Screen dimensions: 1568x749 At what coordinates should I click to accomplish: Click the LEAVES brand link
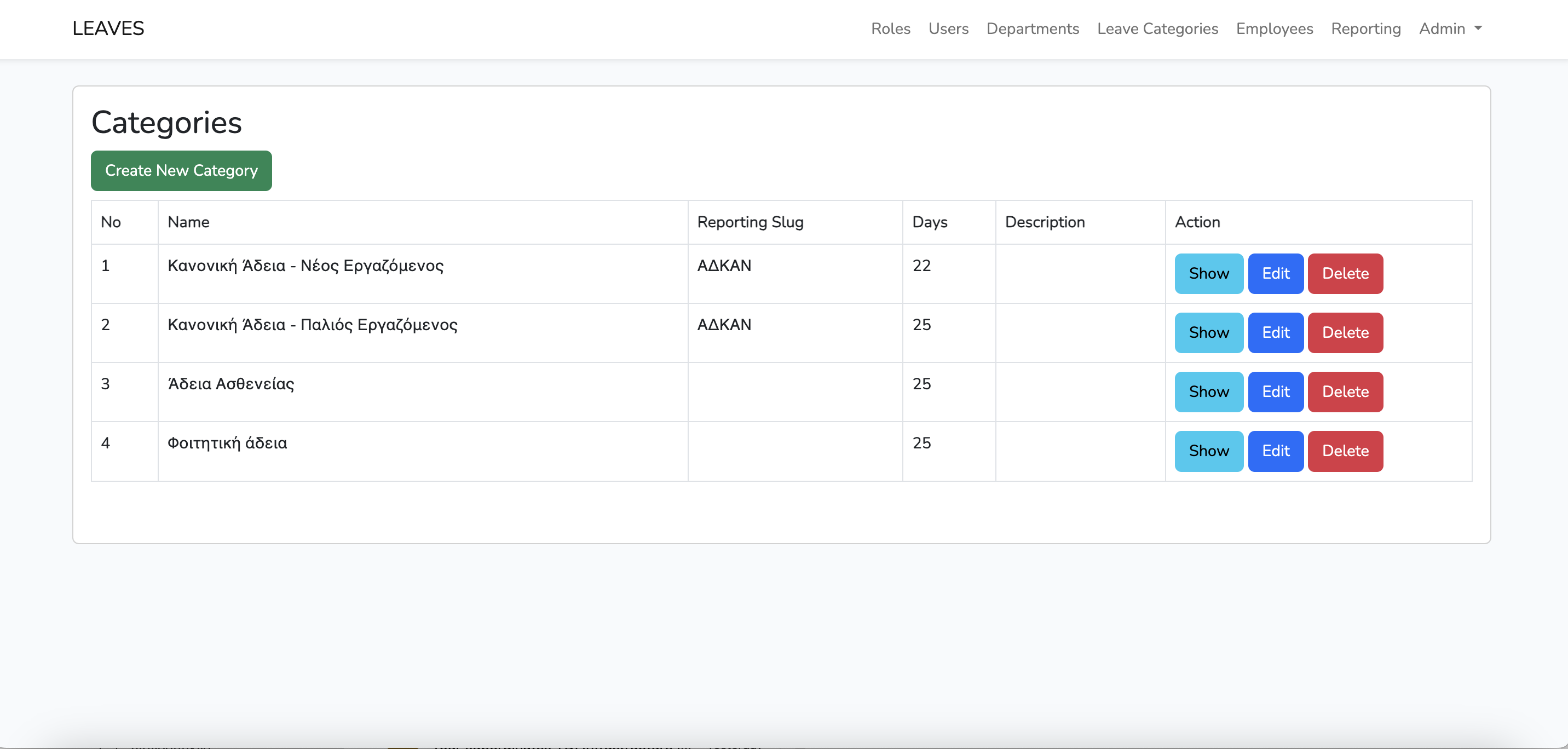(108, 28)
